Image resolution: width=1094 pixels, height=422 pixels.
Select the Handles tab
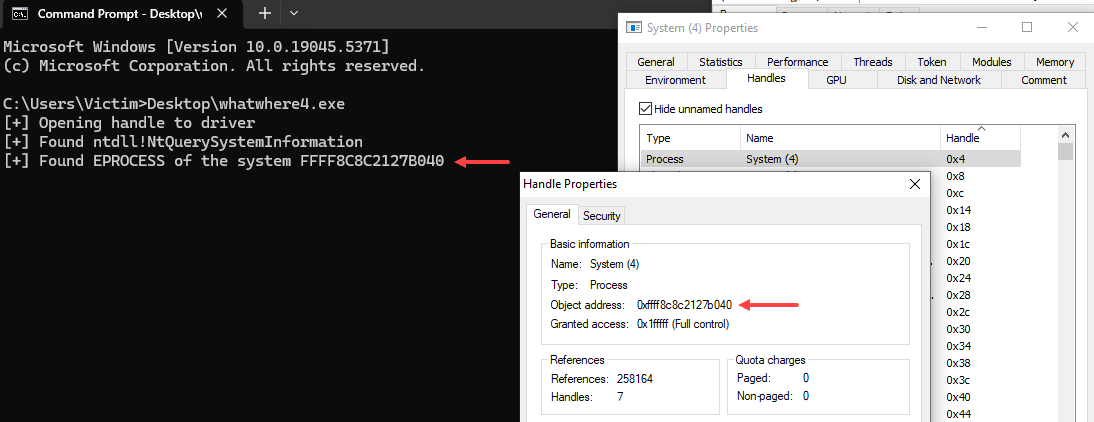point(766,78)
